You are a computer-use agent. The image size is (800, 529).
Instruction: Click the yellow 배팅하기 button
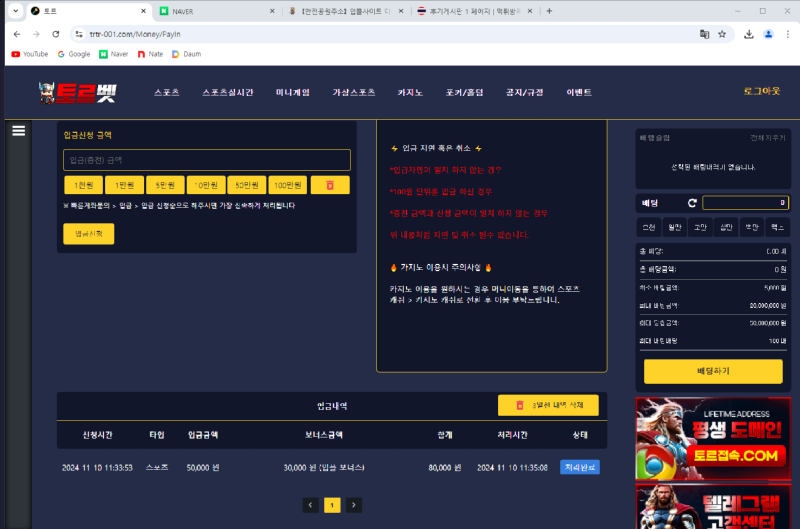pos(713,371)
